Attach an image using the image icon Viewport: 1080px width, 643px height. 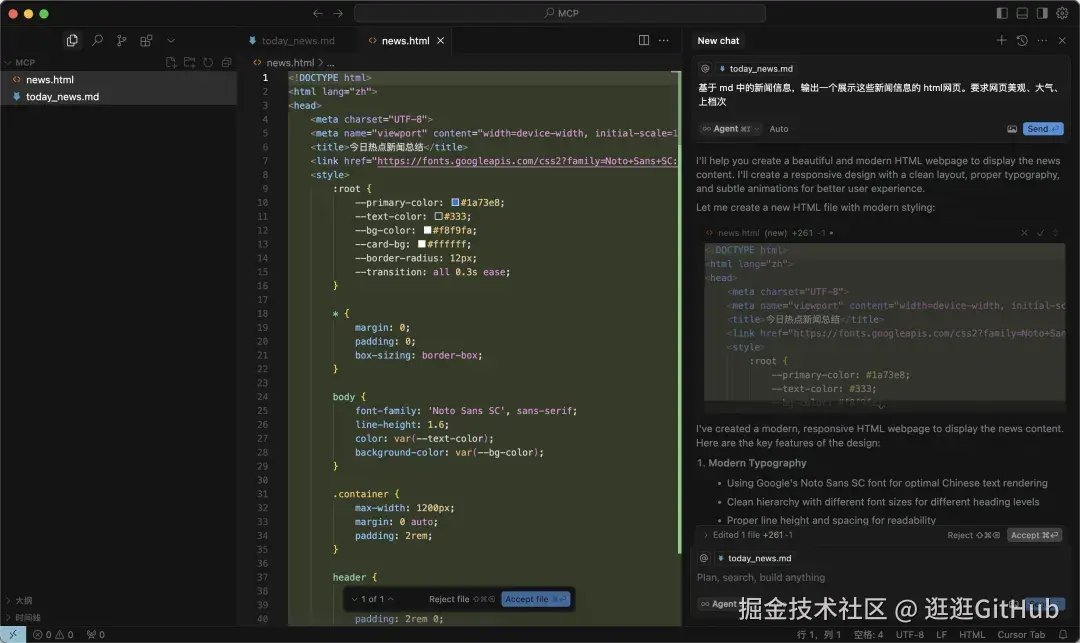point(1012,129)
